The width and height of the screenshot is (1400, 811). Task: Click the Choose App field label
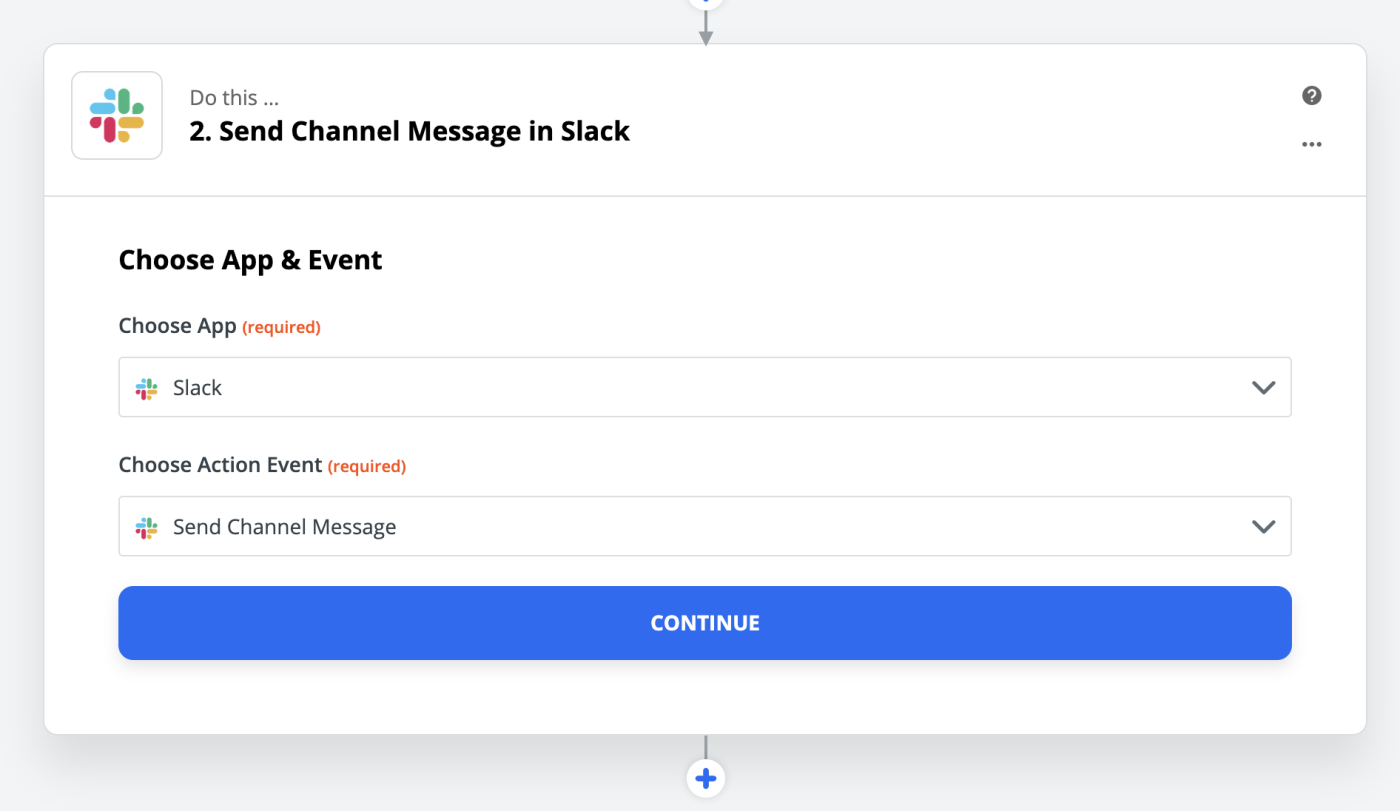(x=178, y=326)
